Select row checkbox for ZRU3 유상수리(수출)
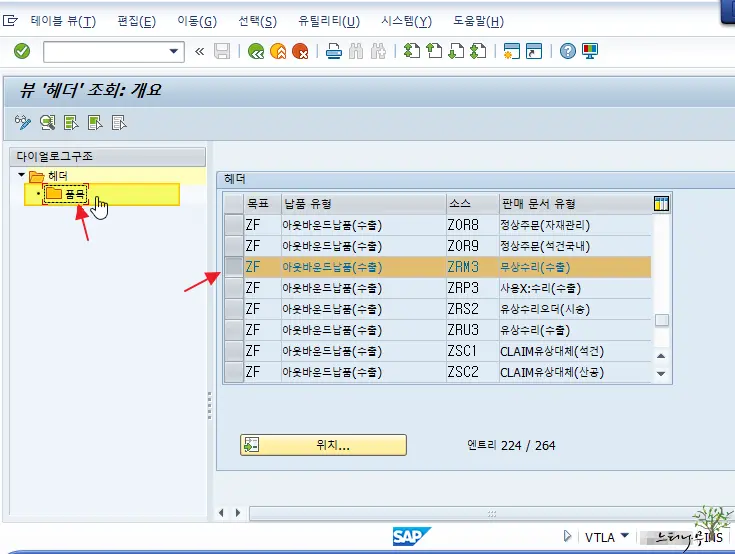 tap(233, 330)
